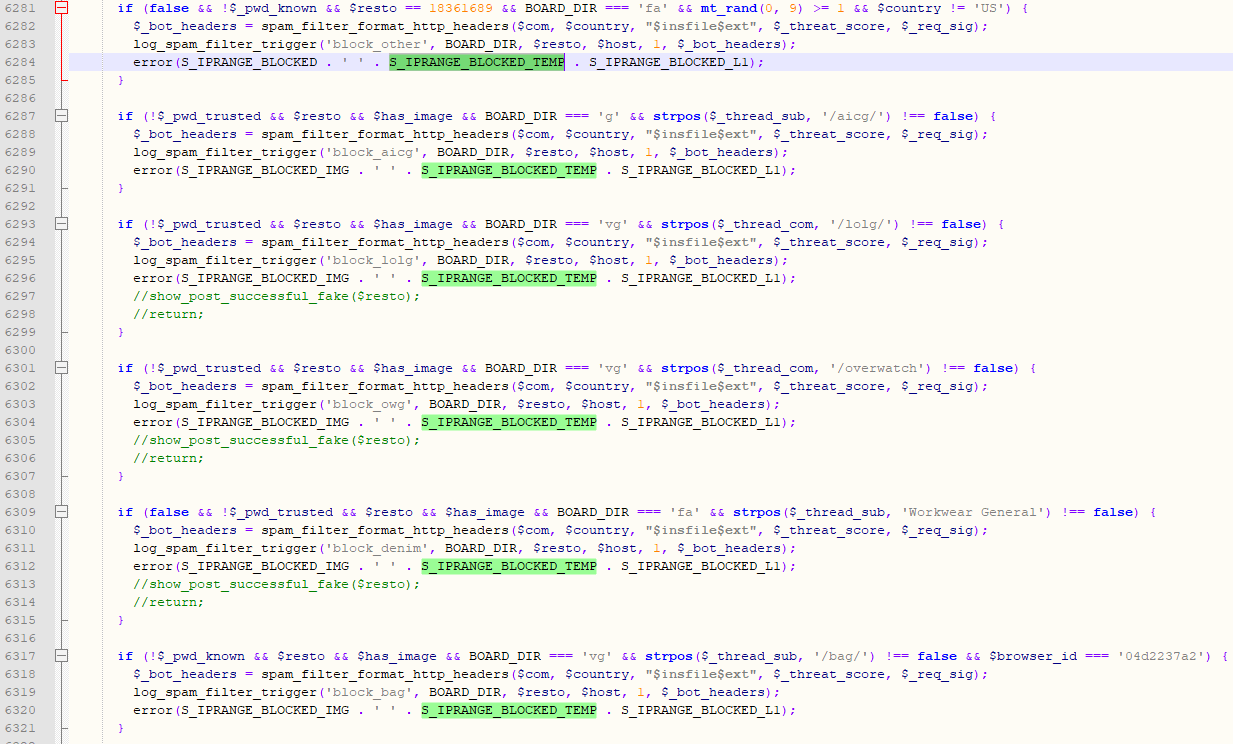Select line number 6284 in the margin
Viewport: 1233px width, 744px height.
pos(20,62)
